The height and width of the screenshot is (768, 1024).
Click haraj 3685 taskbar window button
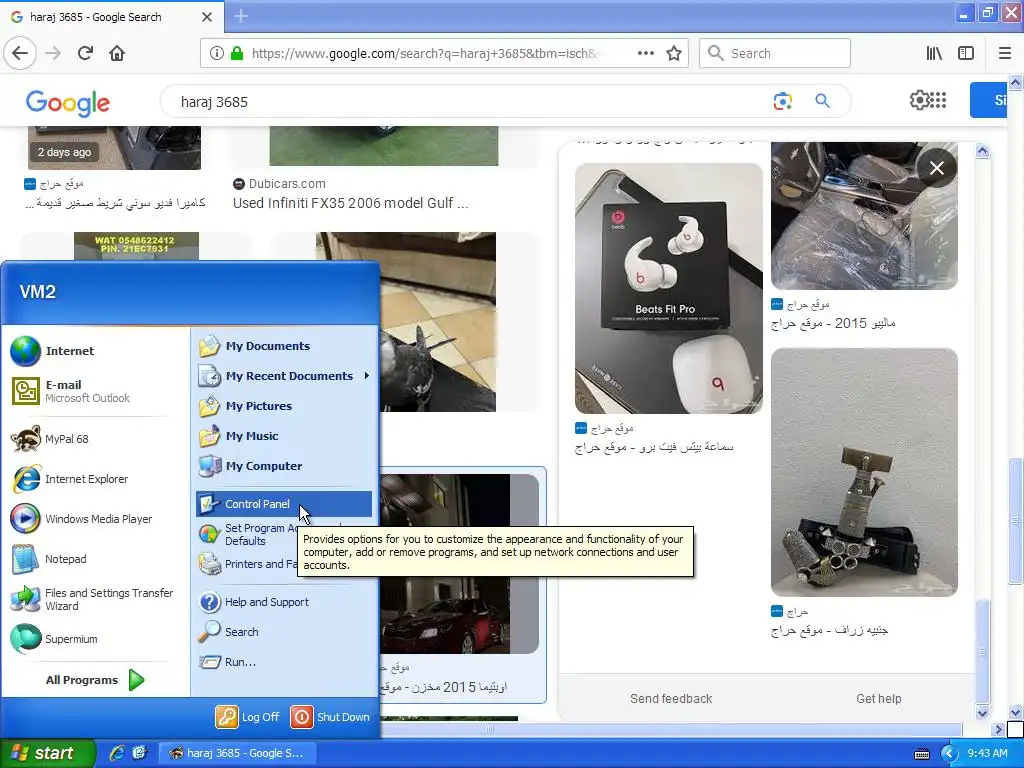coord(238,753)
